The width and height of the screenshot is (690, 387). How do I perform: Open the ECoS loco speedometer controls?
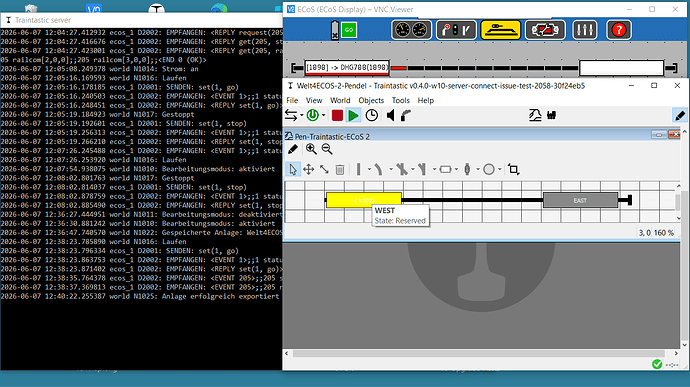411,30
